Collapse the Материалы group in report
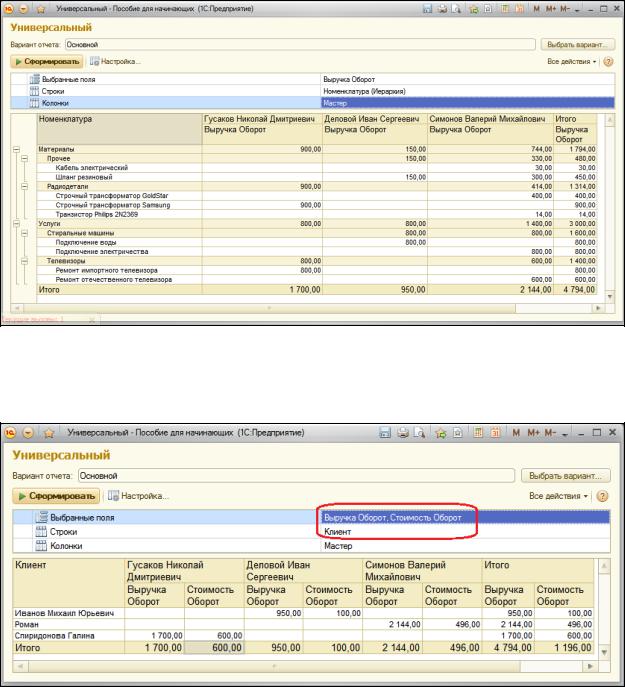The image size is (625, 687). [16, 149]
